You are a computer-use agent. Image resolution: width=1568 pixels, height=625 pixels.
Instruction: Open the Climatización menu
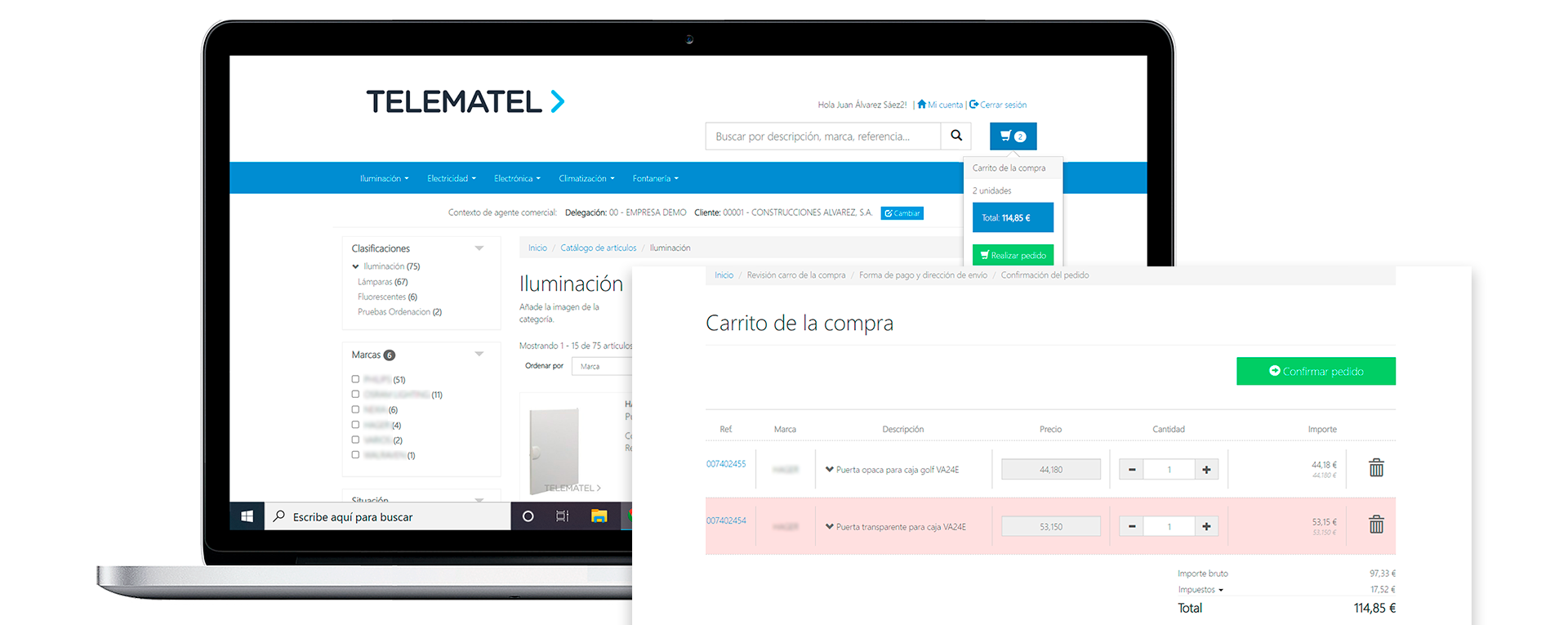(586, 178)
